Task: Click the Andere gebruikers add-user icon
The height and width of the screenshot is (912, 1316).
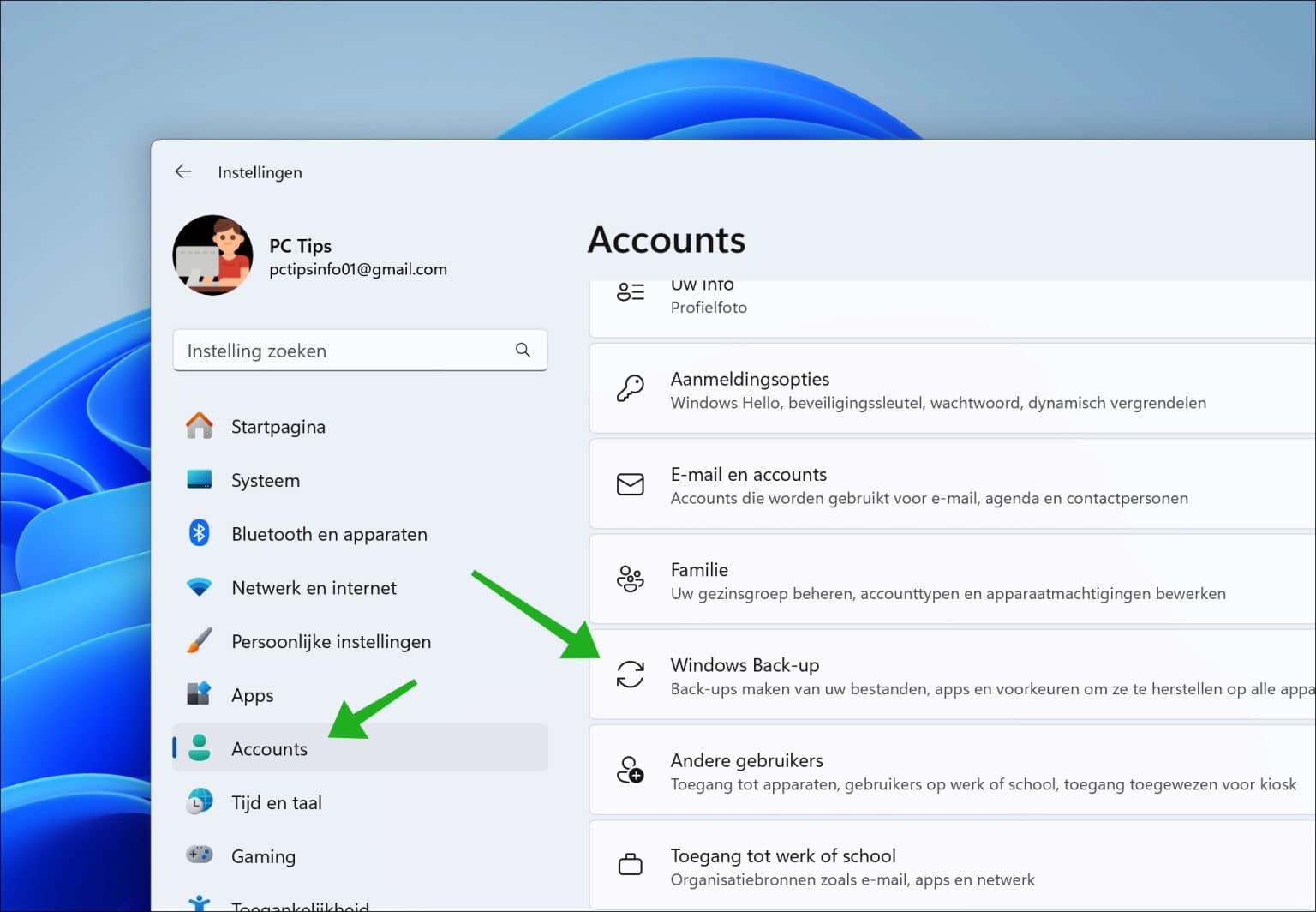Action: click(x=631, y=770)
